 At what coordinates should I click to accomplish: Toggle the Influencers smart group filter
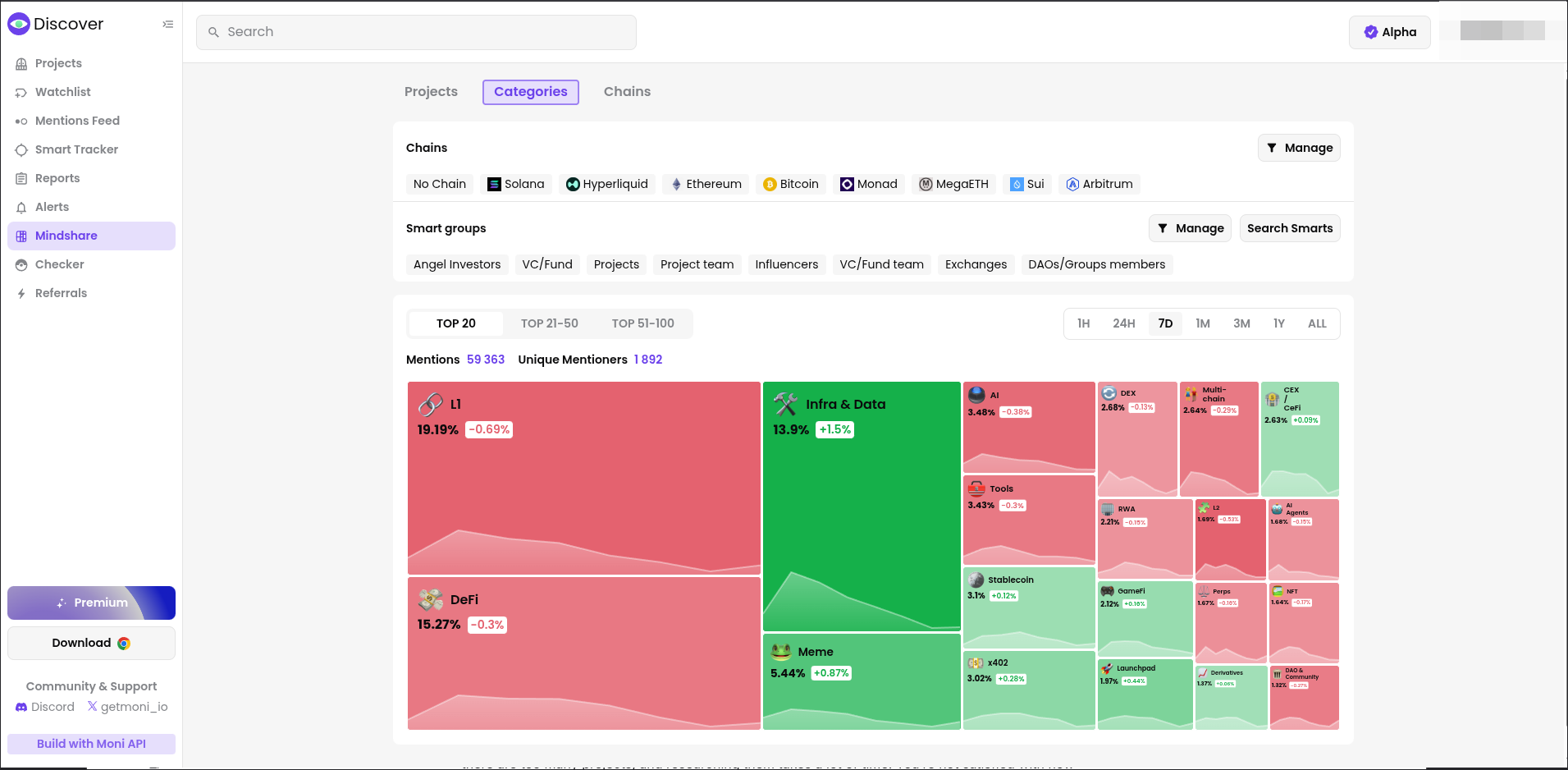pos(786,264)
